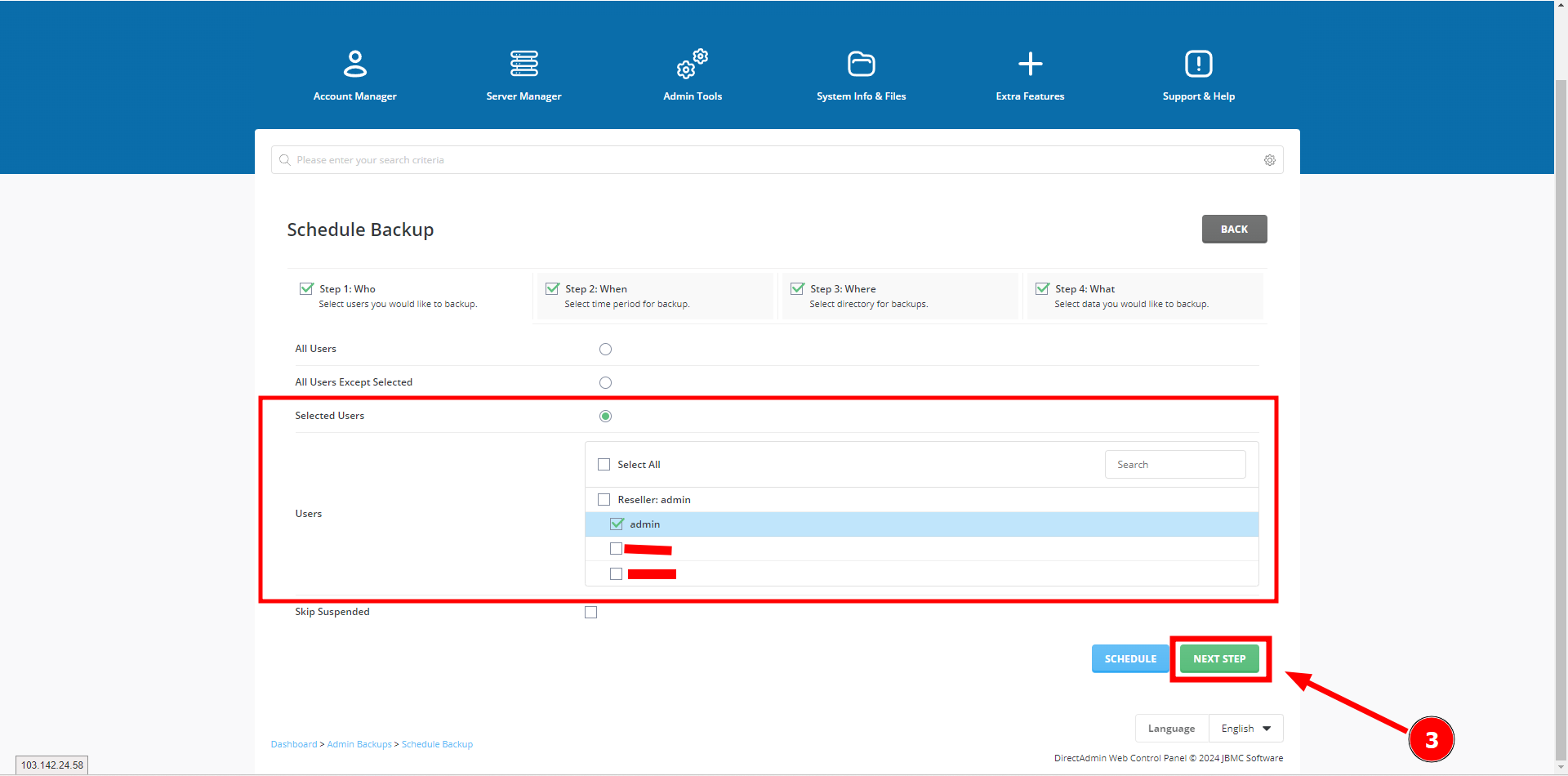Open the Language dropdown showing English
This screenshot has width=1568, height=776.
pos(1245,729)
